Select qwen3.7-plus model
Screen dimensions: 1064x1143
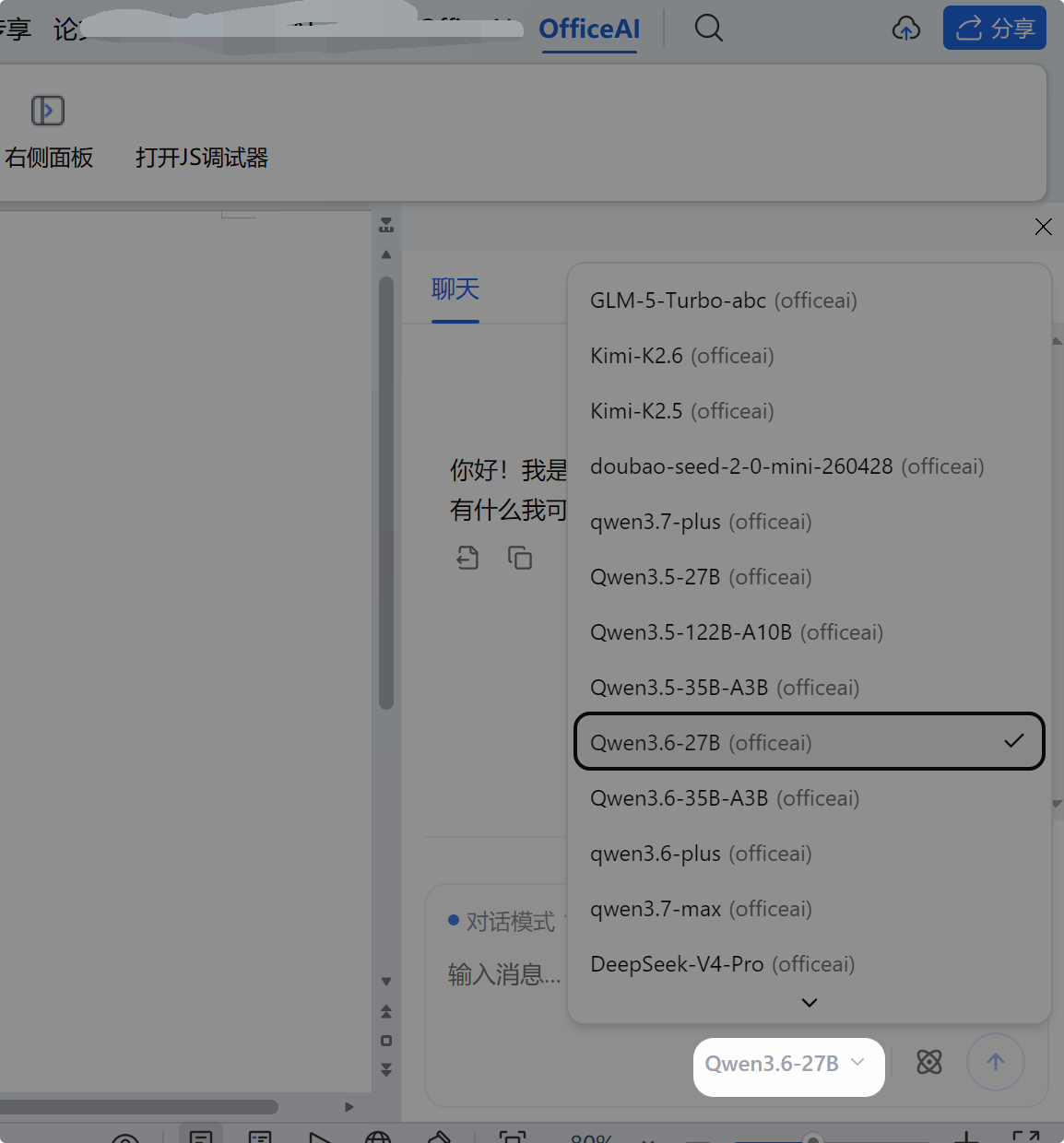pyautogui.click(x=810, y=522)
